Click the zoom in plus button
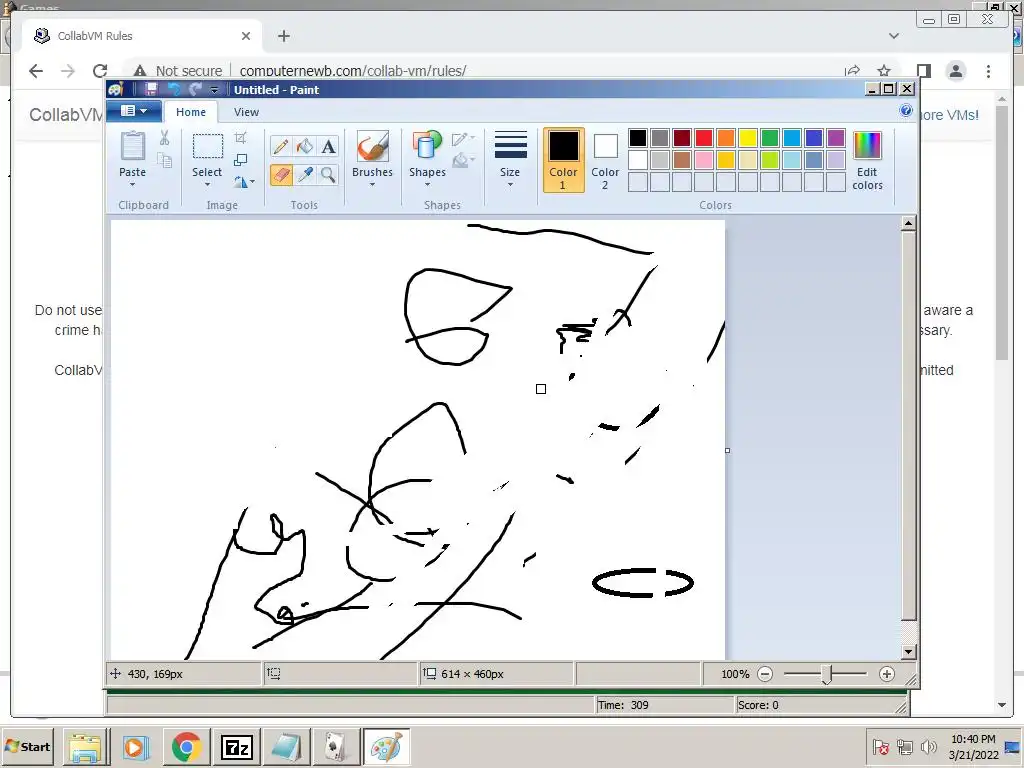The width and height of the screenshot is (1024, 768). pos(886,674)
